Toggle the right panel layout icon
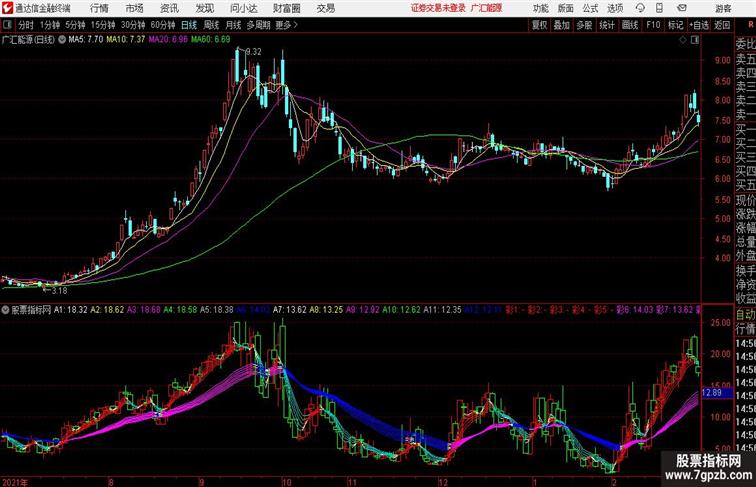The height and width of the screenshot is (487, 756). point(695,40)
